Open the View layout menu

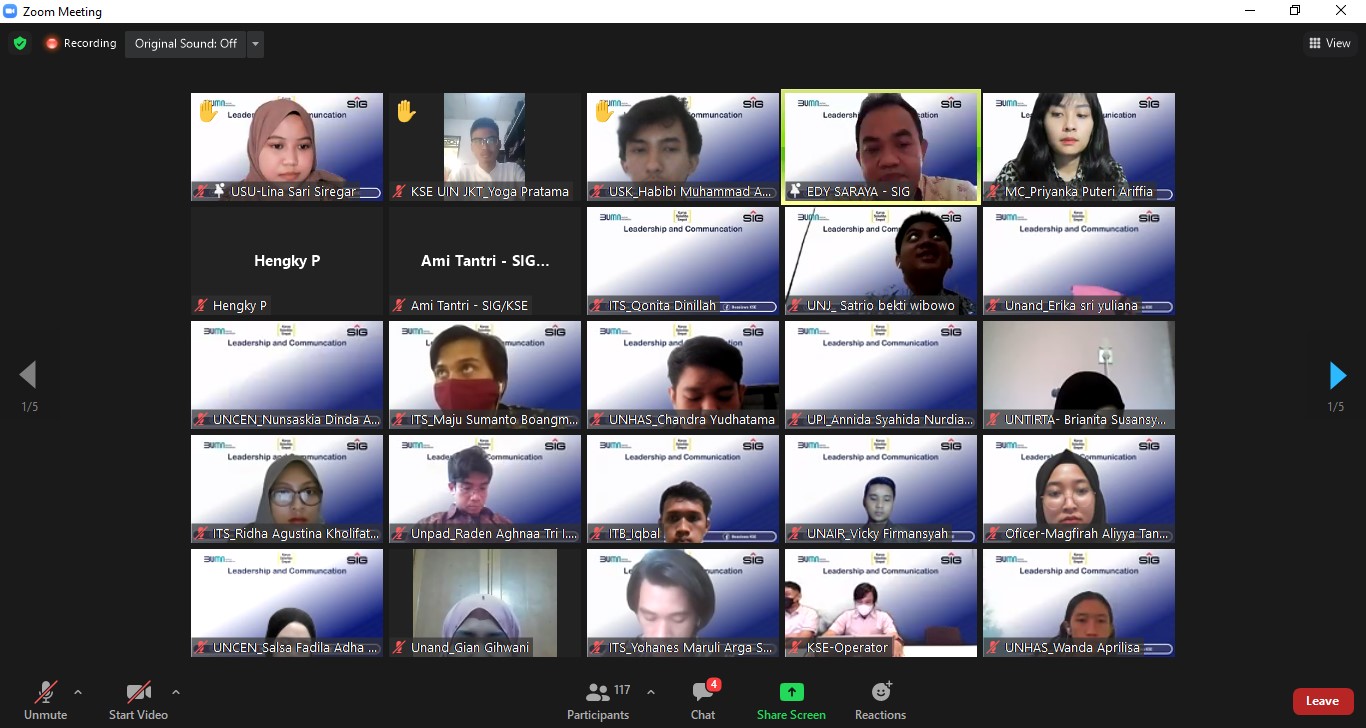(1330, 43)
